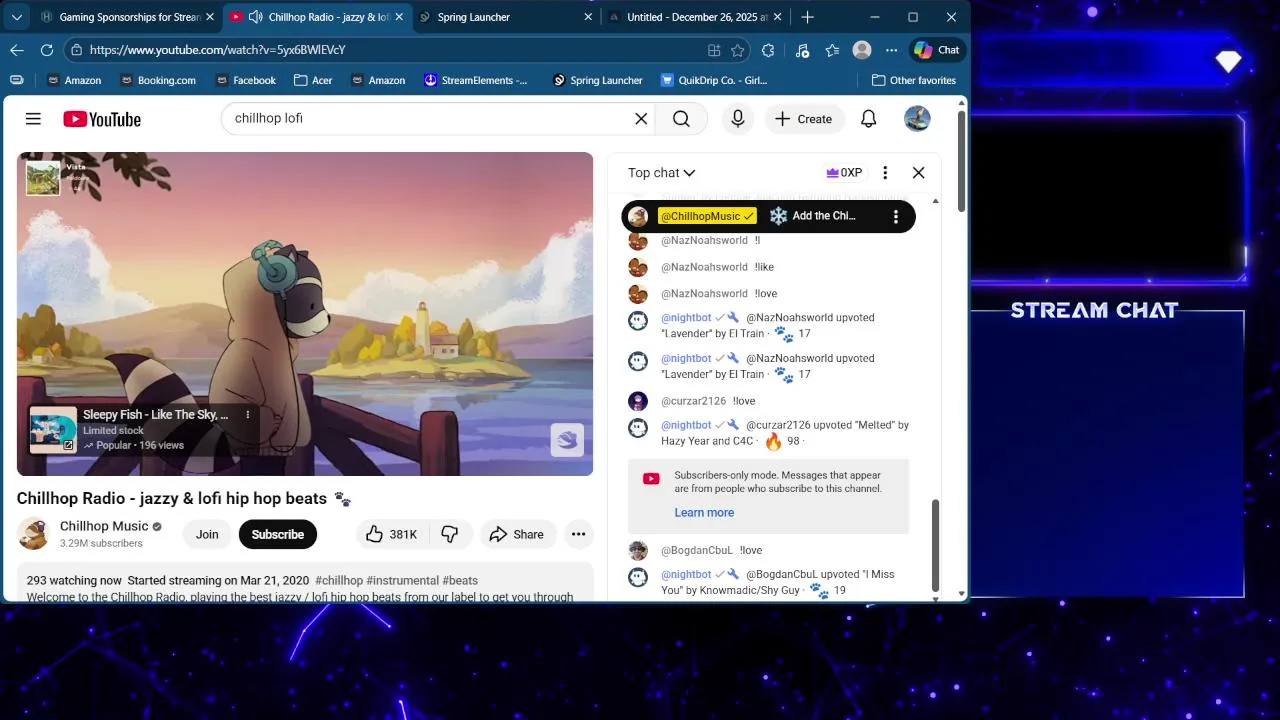This screenshot has width=1280, height=720.
Task: Subscribe to Chillhop Music
Action: (x=278, y=534)
